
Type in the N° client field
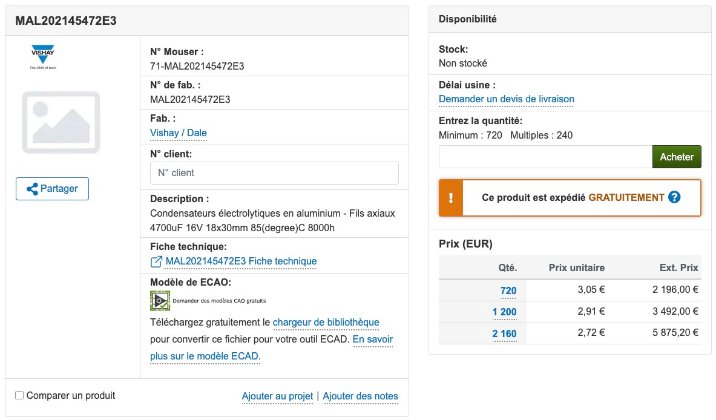pos(274,173)
